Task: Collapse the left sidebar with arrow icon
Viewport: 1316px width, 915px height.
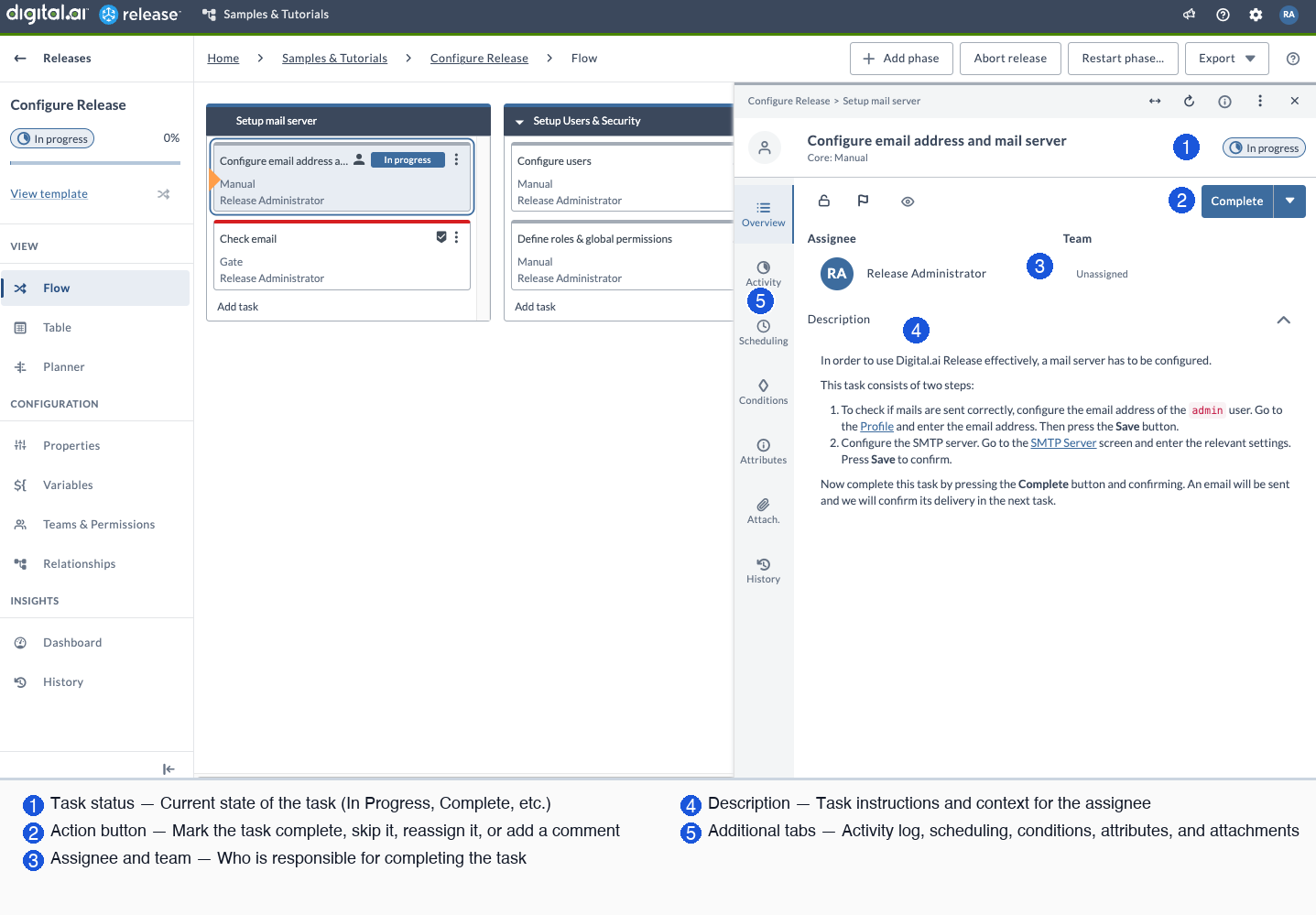Action: coord(169,769)
